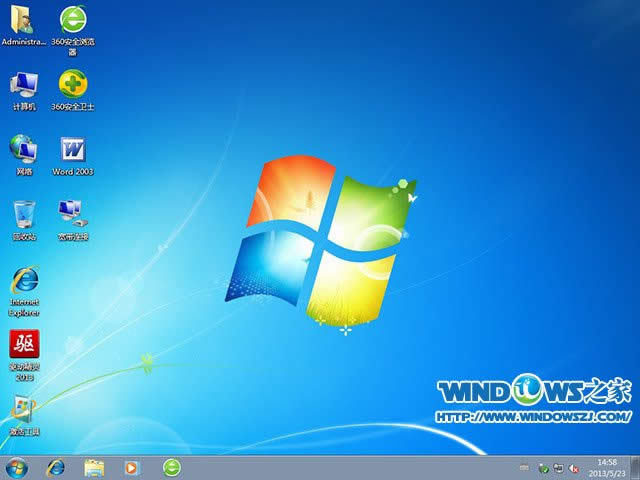
Task: Open the network status tray icon
Action: click(x=559, y=467)
